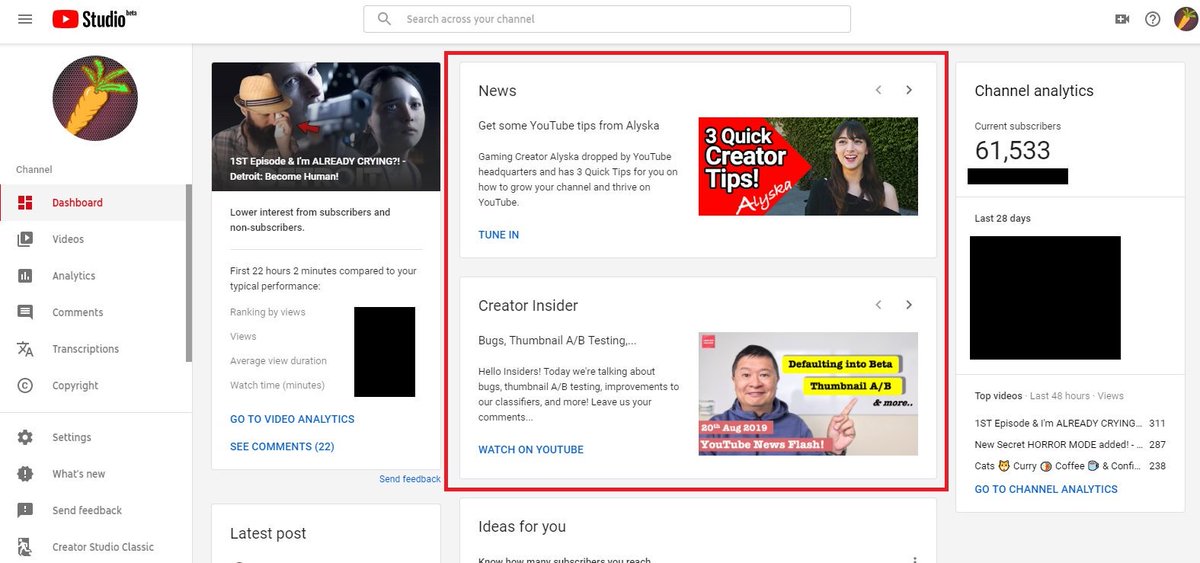Open the Dashboard menu item
1200x563 pixels.
pos(93,203)
